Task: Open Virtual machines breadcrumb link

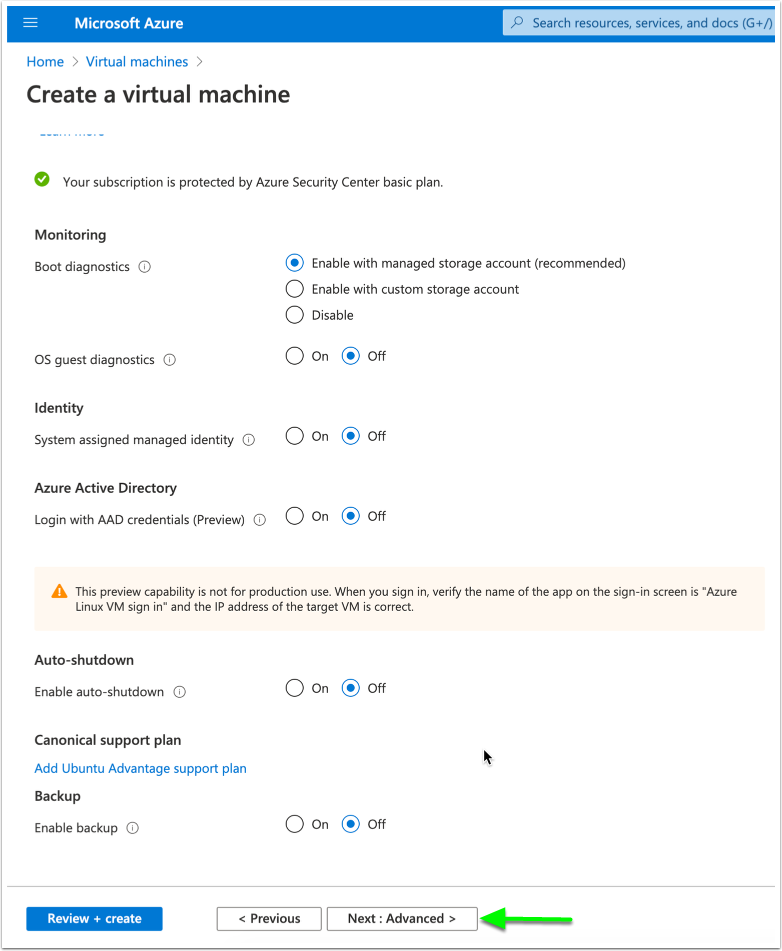Action: (137, 62)
